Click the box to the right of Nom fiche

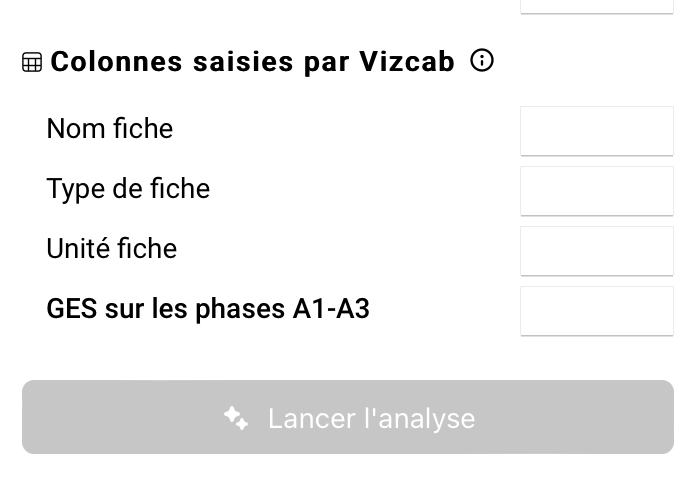(x=596, y=131)
